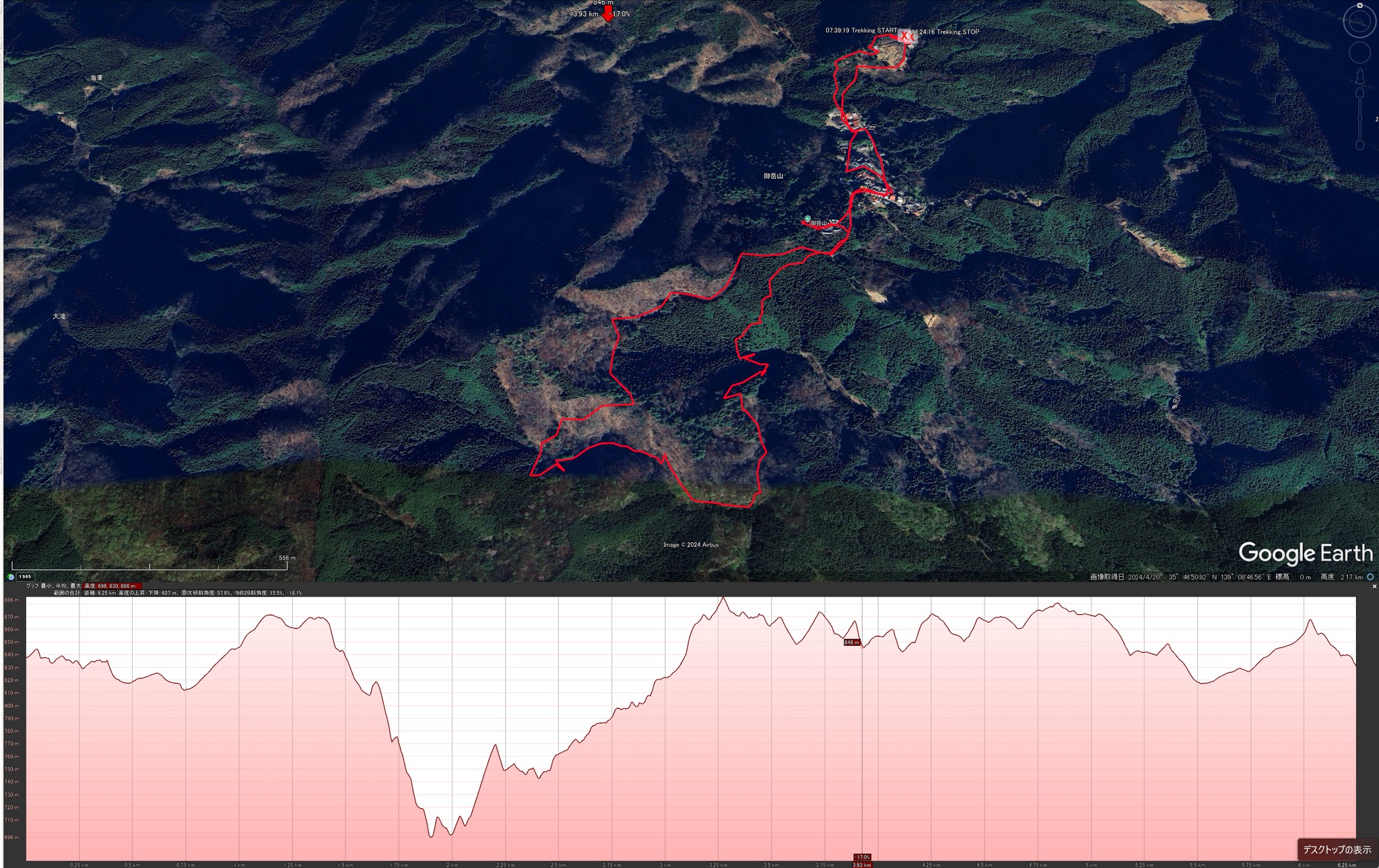
Task: Click the -17.0% slope tag at graph bottom
Action: click(863, 857)
